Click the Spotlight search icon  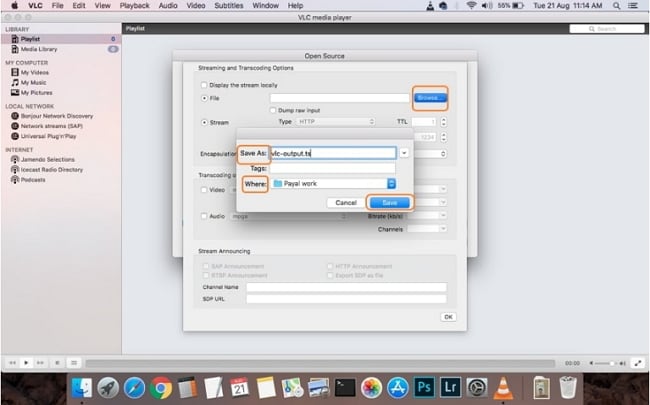[617, 6]
